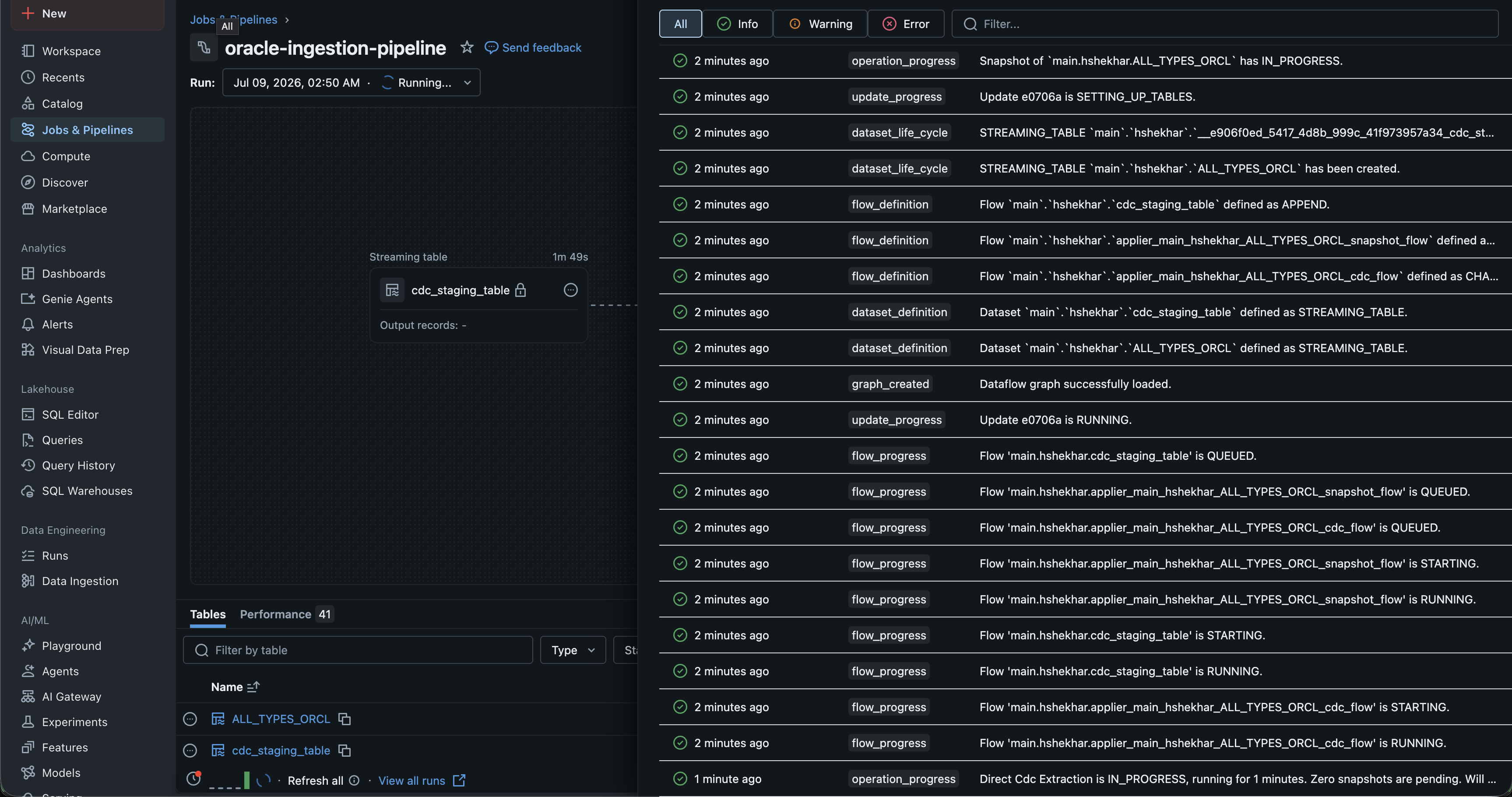The width and height of the screenshot is (1512, 797).
Task: Select 'Update e0706a is RUNNING.' event
Action: (1085, 420)
